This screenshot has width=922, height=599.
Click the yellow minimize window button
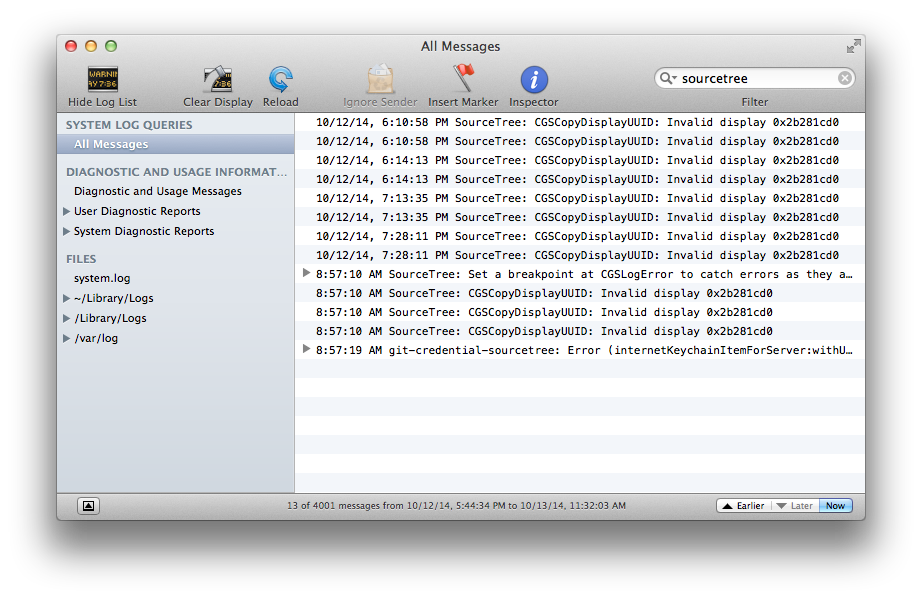coord(91,46)
